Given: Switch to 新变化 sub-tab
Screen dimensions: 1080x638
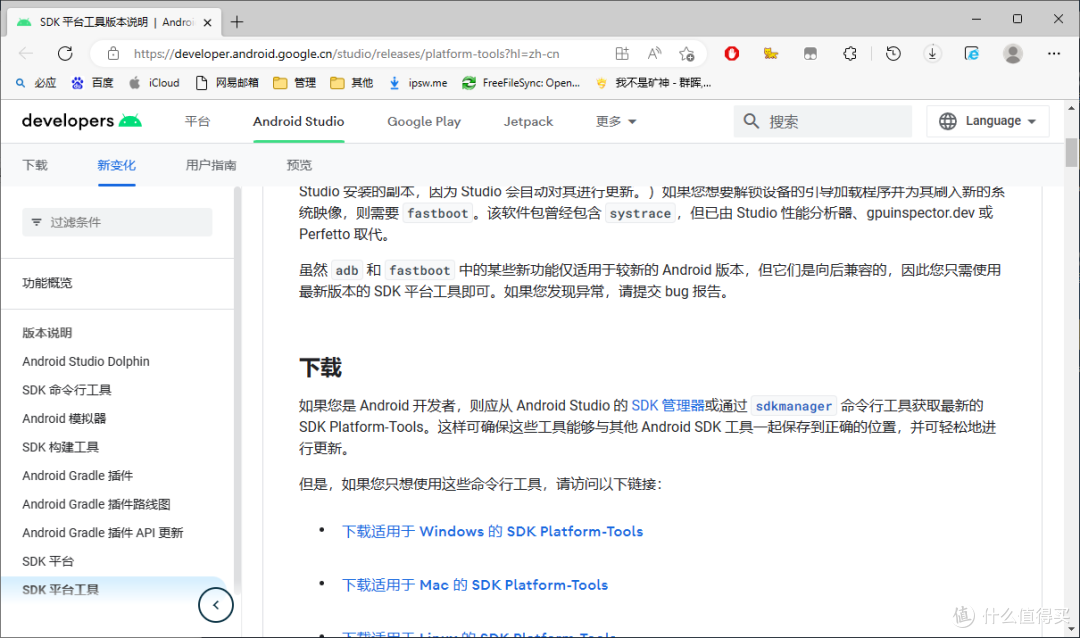Looking at the screenshot, I should coord(116,165).
